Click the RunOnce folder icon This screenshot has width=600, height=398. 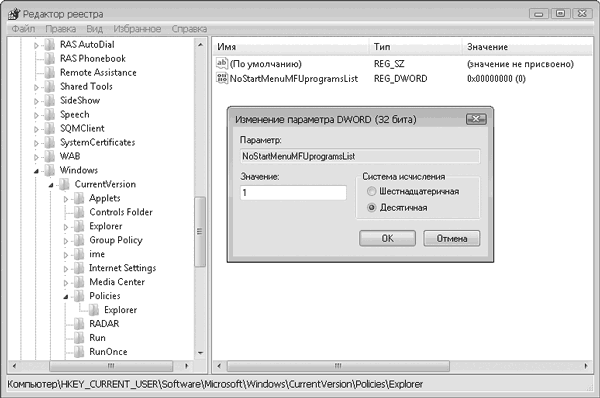[x=79, y=351]
